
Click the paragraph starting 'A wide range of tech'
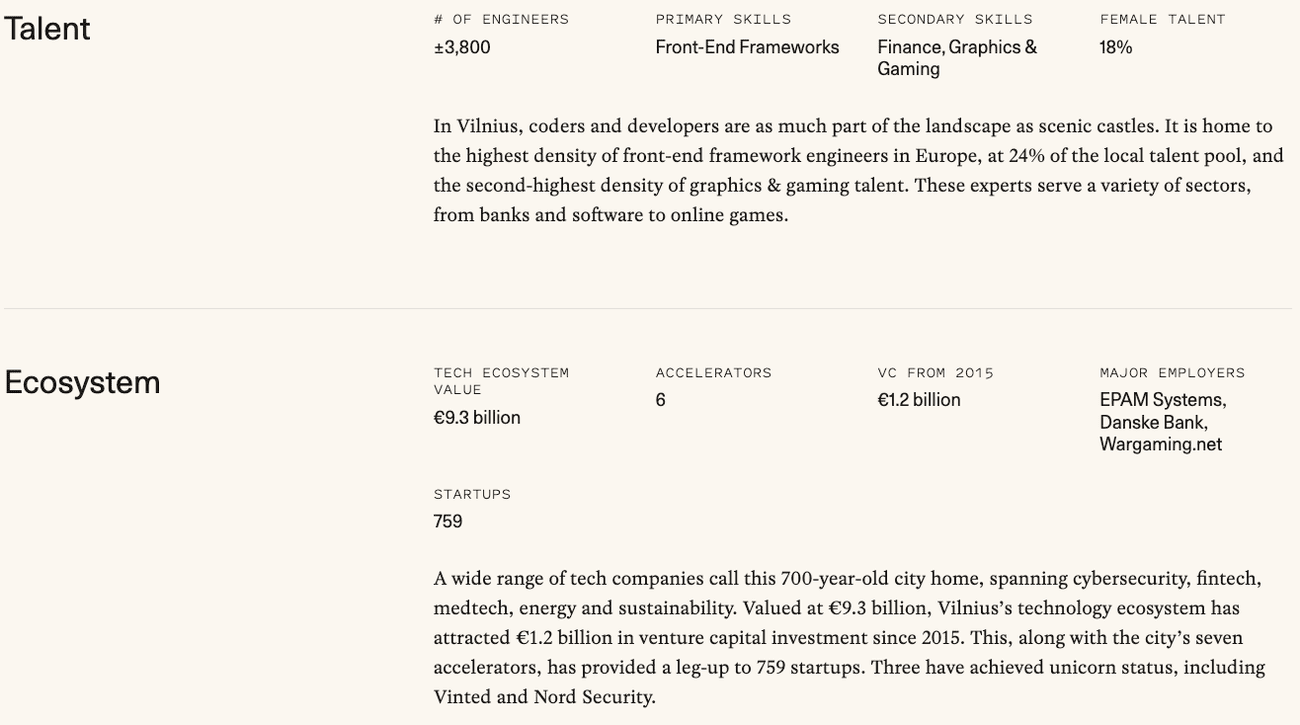click(x=848, y=637)
